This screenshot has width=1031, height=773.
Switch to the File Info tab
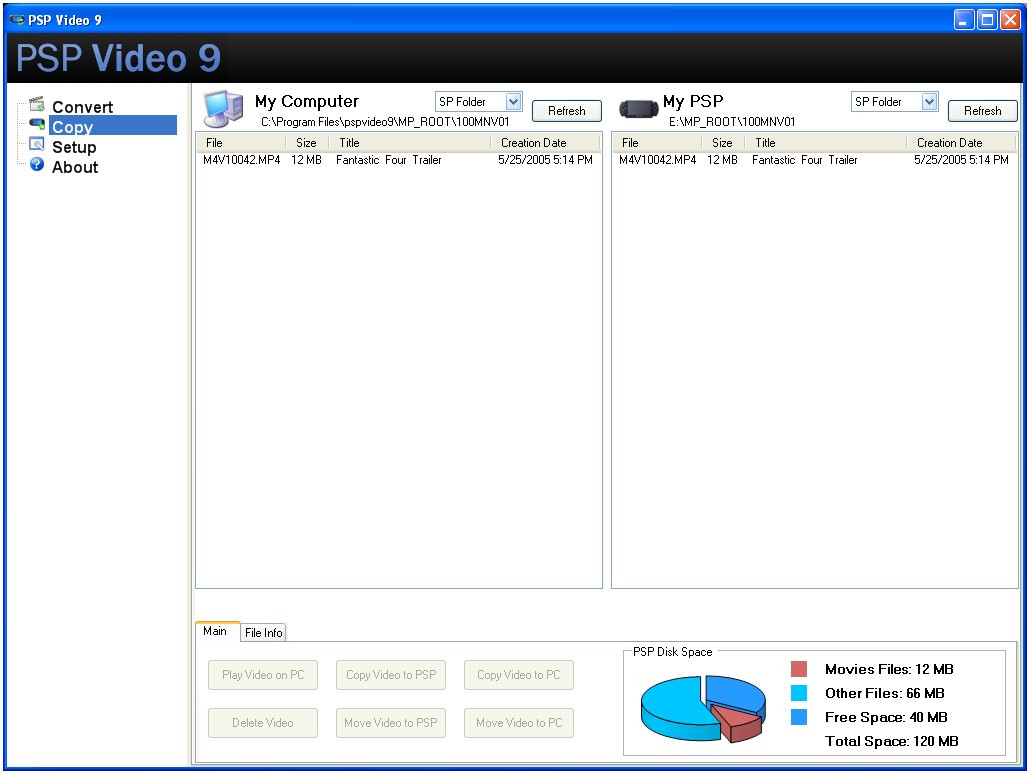(x=263, y=632)
